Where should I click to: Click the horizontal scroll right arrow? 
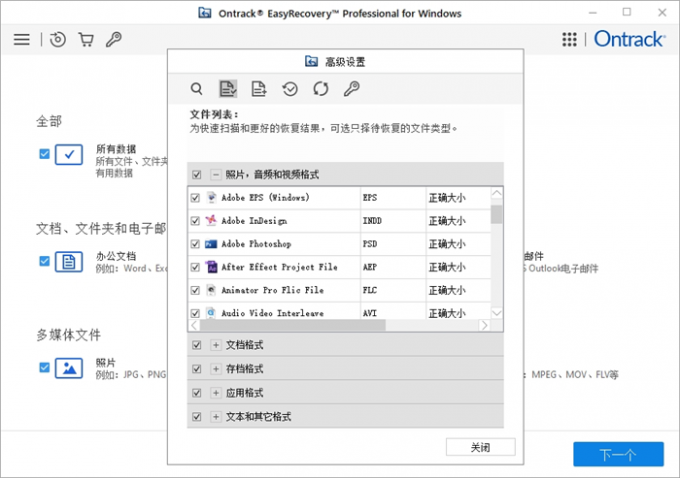(x=484, y=325)
